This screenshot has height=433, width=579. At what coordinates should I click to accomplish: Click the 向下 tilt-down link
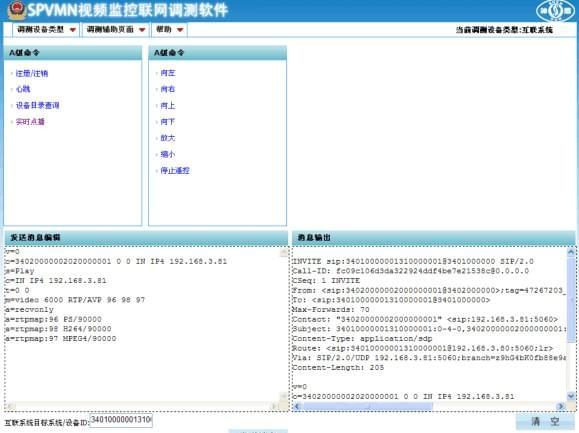[168, 122]
